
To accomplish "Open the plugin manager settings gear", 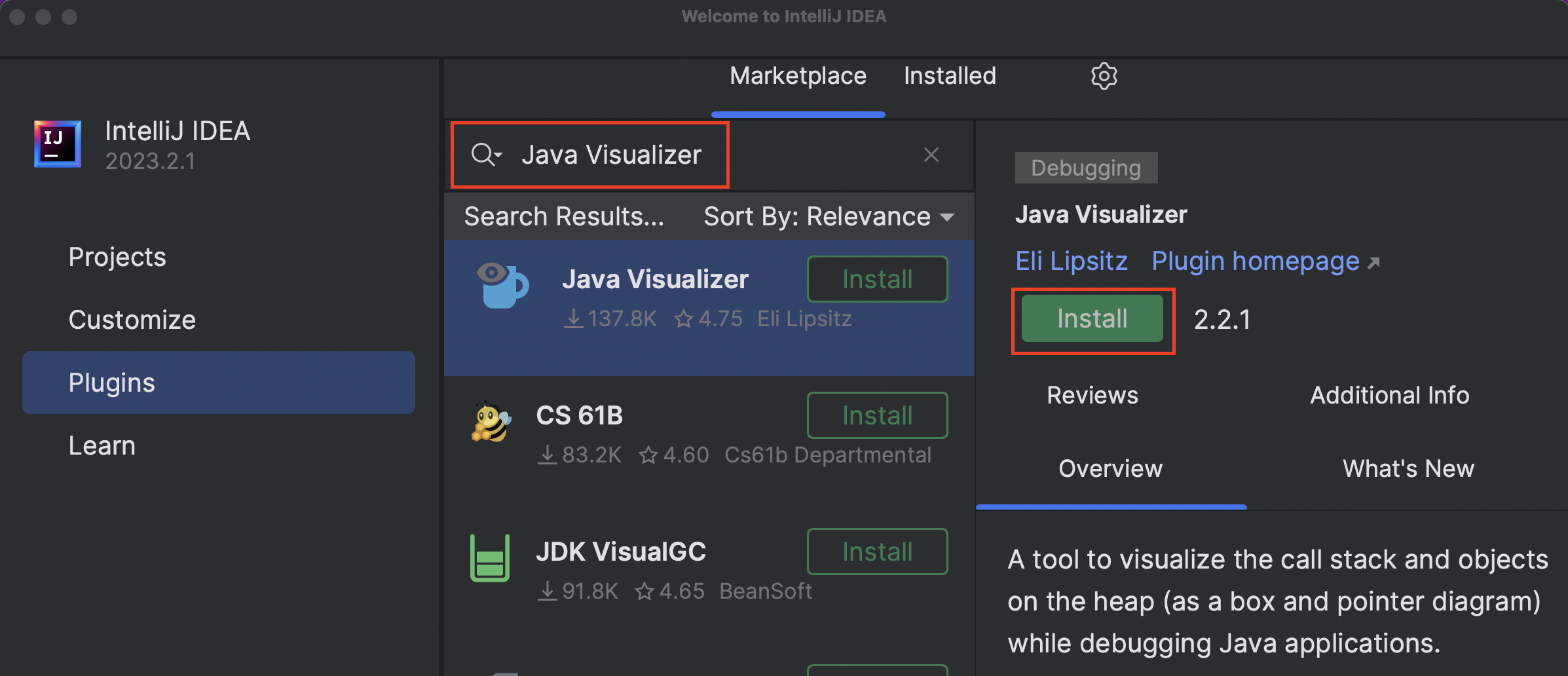I will coord(1103,75).
